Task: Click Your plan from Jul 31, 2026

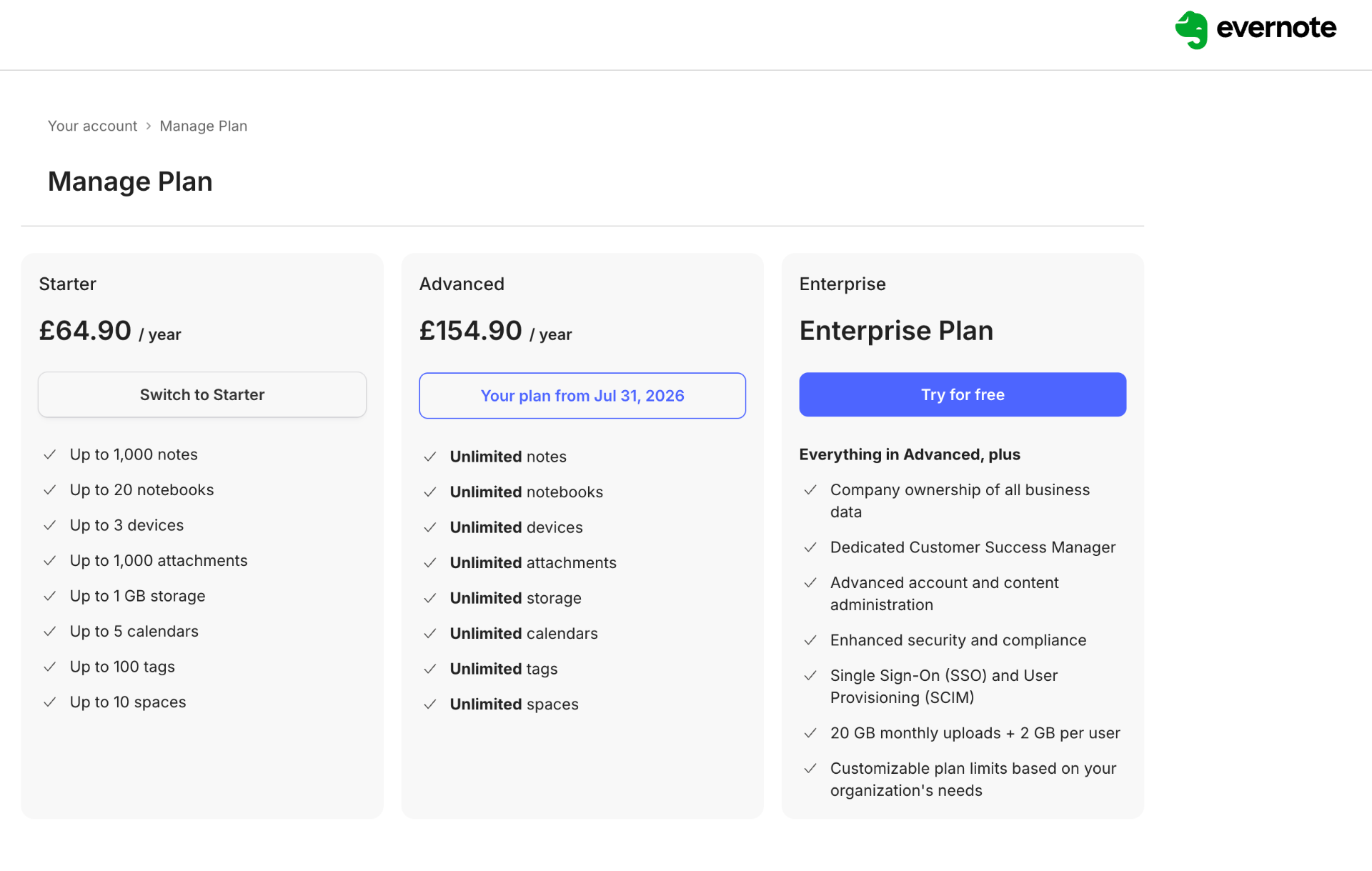Action: [582, 395]
